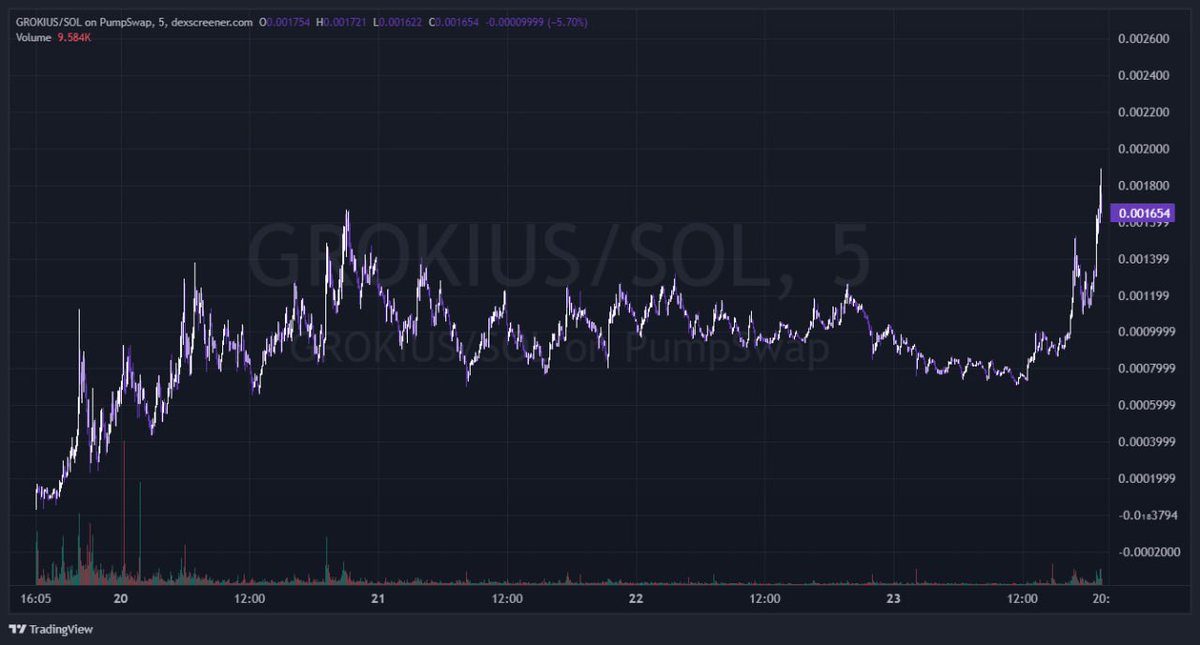Click the 0.0001999 price axis label

(x=1146, y=478)
